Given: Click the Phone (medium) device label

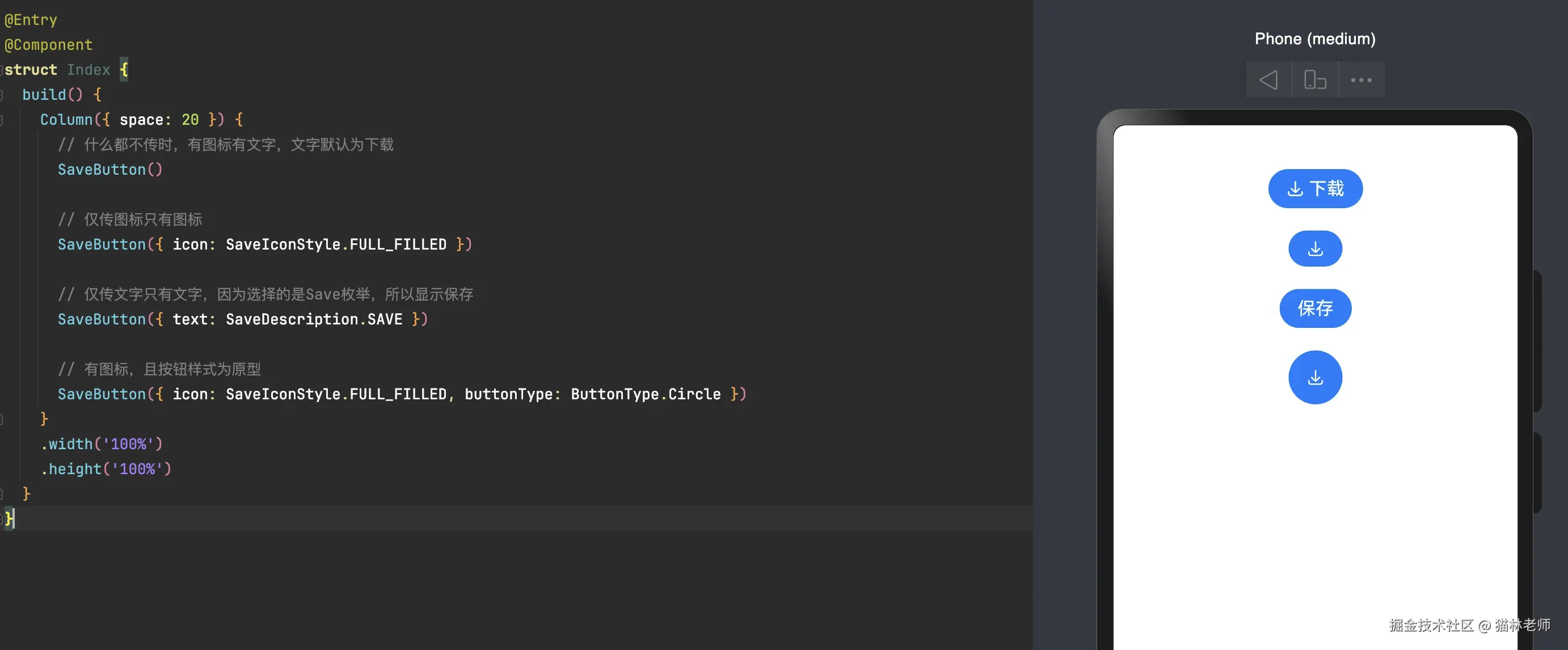Looking at the screenshot, I should point(1315,39).
